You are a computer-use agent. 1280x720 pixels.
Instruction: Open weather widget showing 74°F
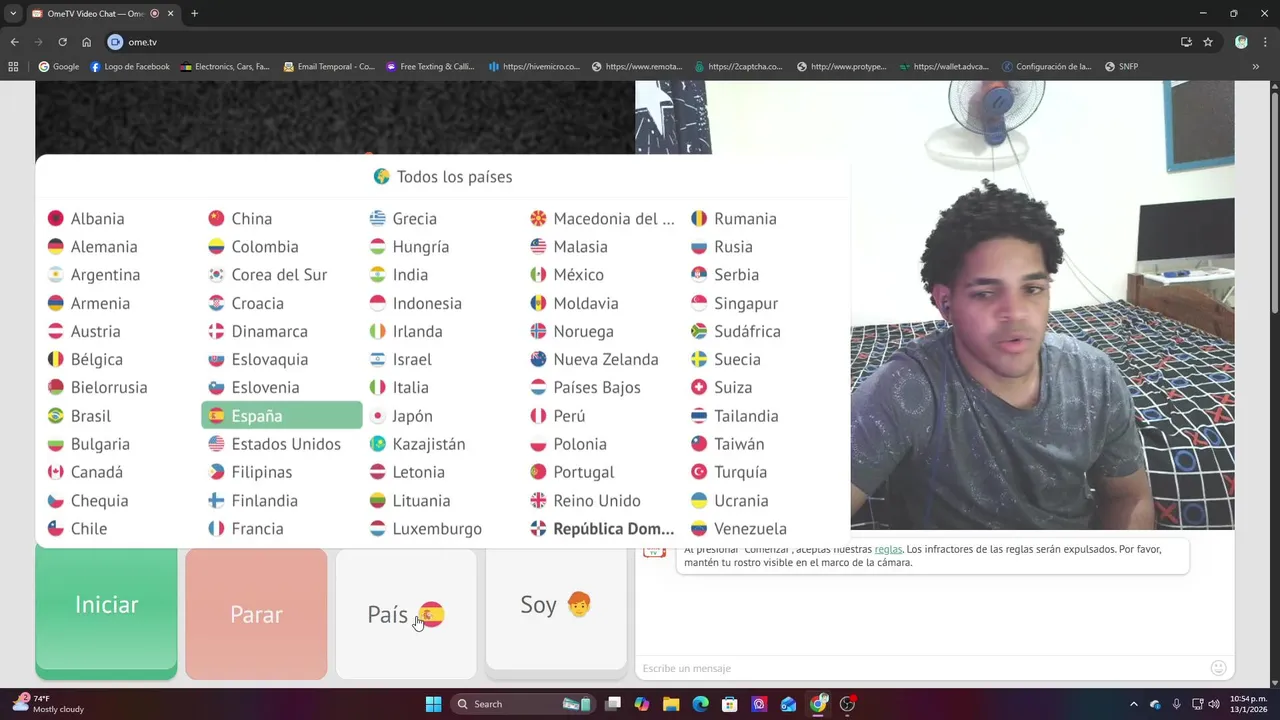(x=48, y=704)
